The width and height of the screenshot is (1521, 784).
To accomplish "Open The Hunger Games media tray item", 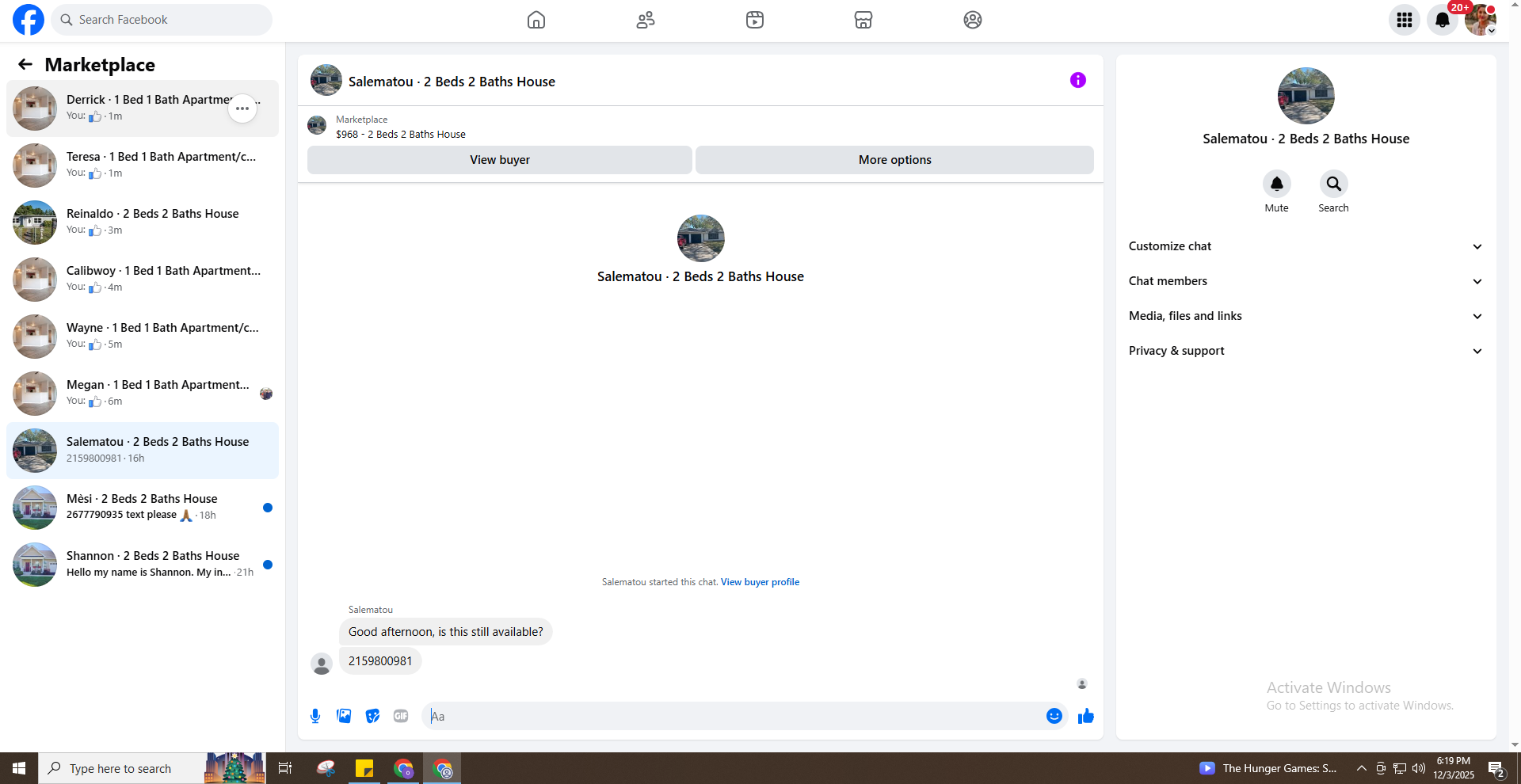I will (1268, 768).
